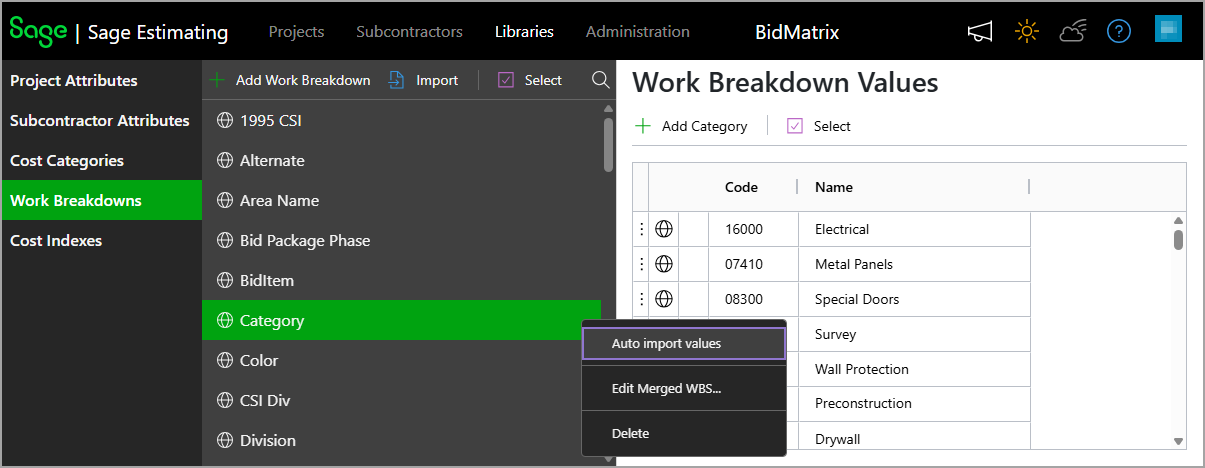1205x468 pixels.
Task: Select the Bid Package Phase breakdown
Action: click(401, 241)
